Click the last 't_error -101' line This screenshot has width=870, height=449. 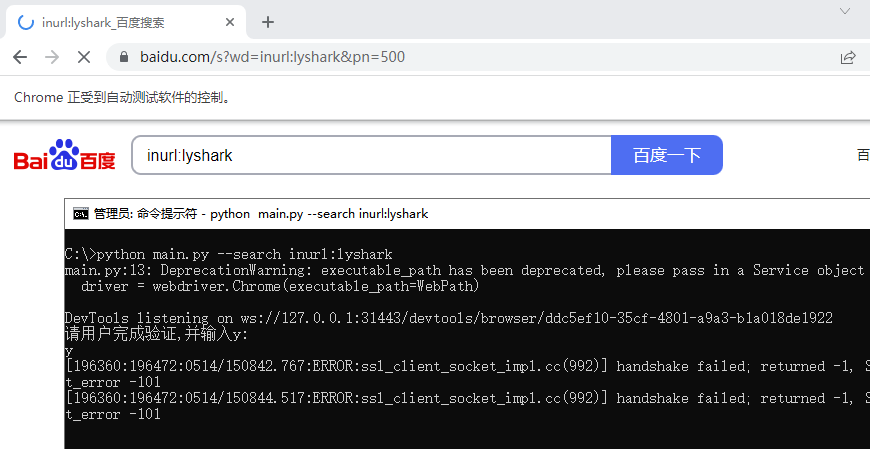[113, 414]
